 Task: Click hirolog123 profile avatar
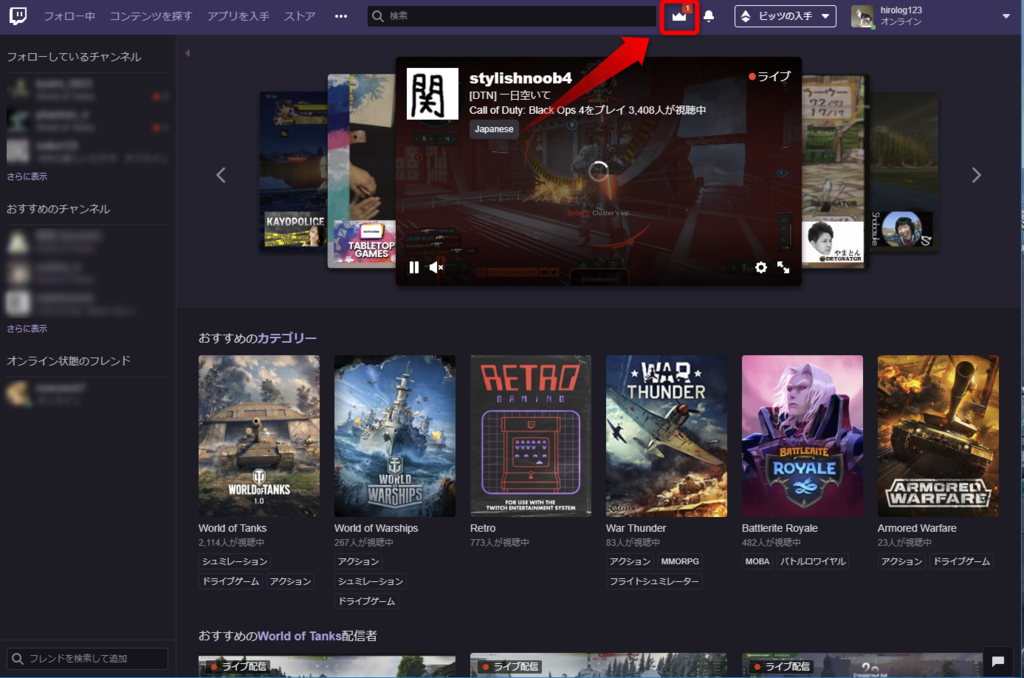[x=862, y=16]
